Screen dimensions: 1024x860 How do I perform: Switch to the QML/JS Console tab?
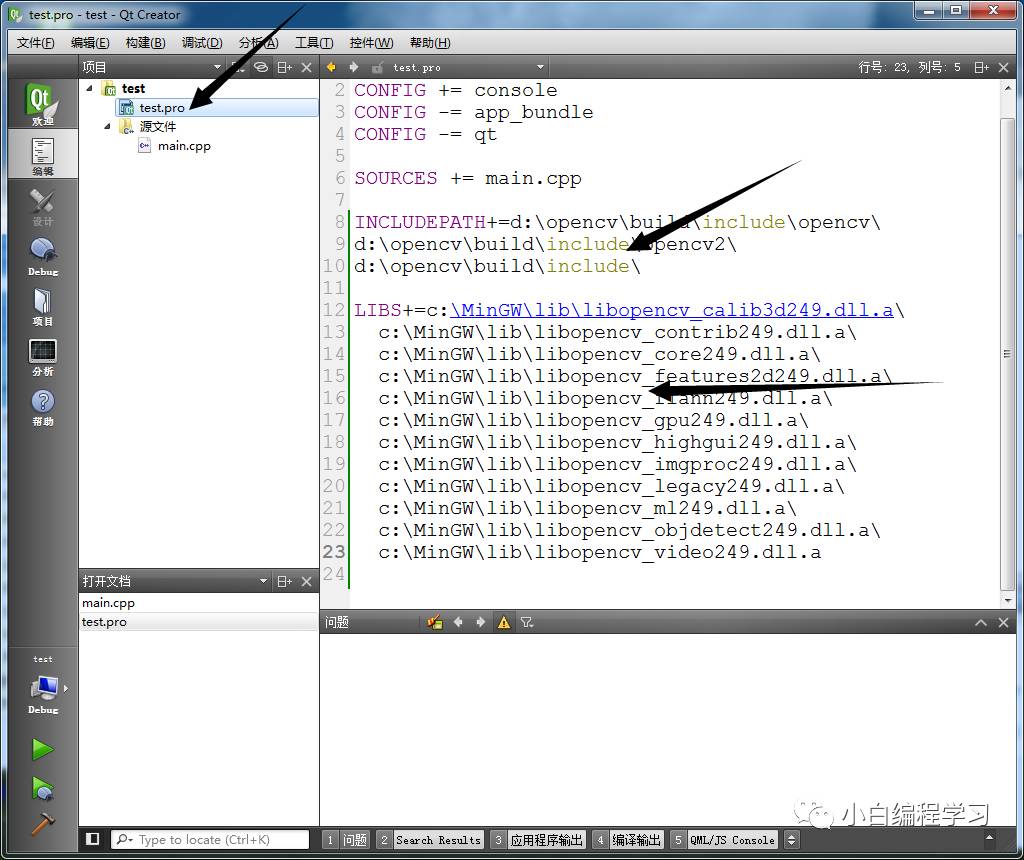[724, 840]
